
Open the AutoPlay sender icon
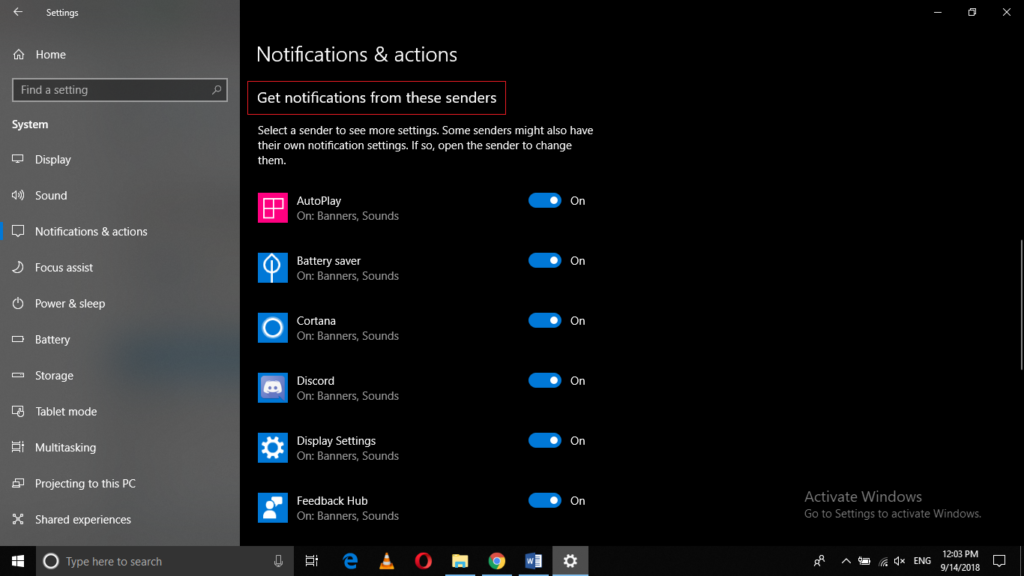tap(272, 208)
